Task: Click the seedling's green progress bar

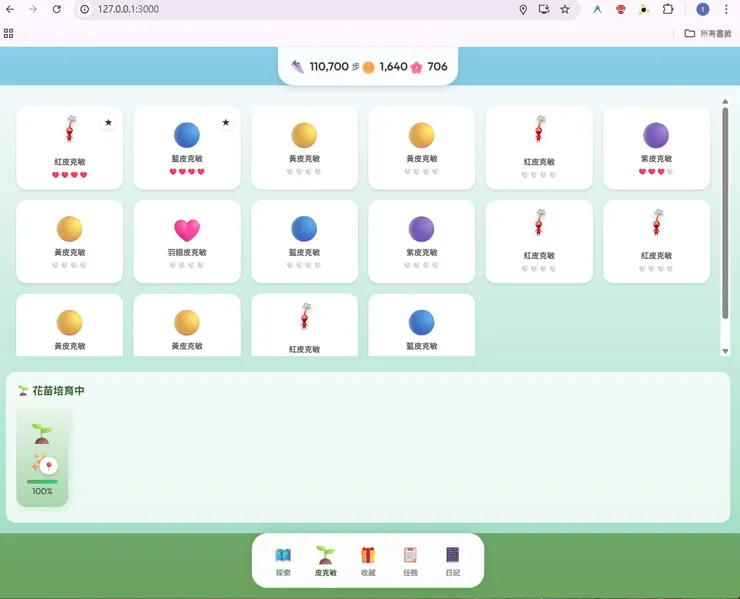Action: tap(42, 482)
